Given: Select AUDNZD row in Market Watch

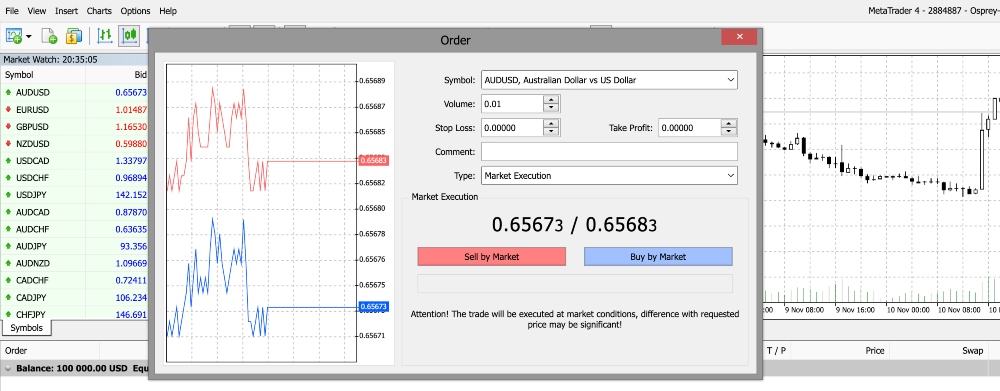Looking at the screenshot, I should (x=75, y=263).
